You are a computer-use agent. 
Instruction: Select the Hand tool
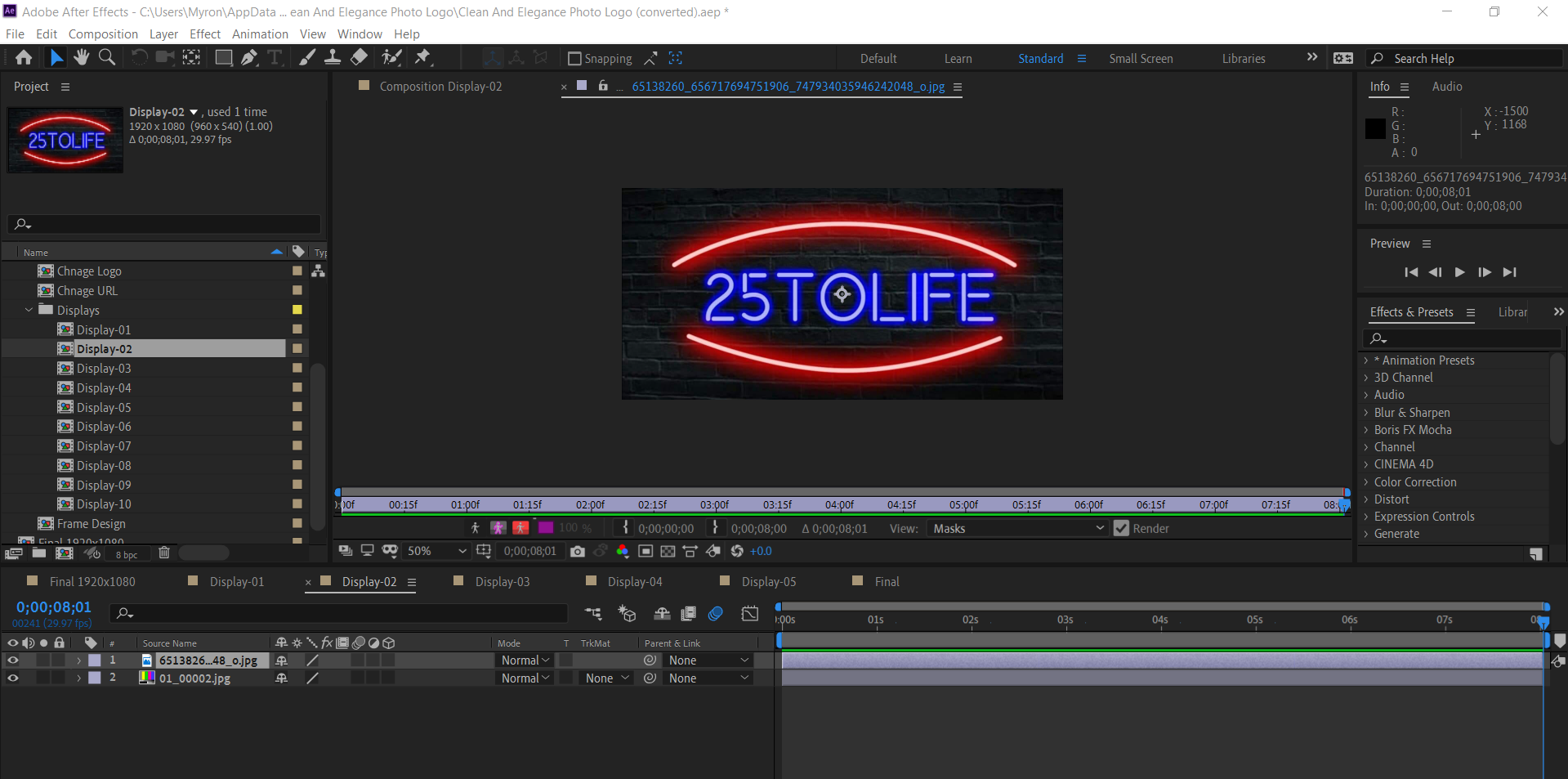point(81,57)
